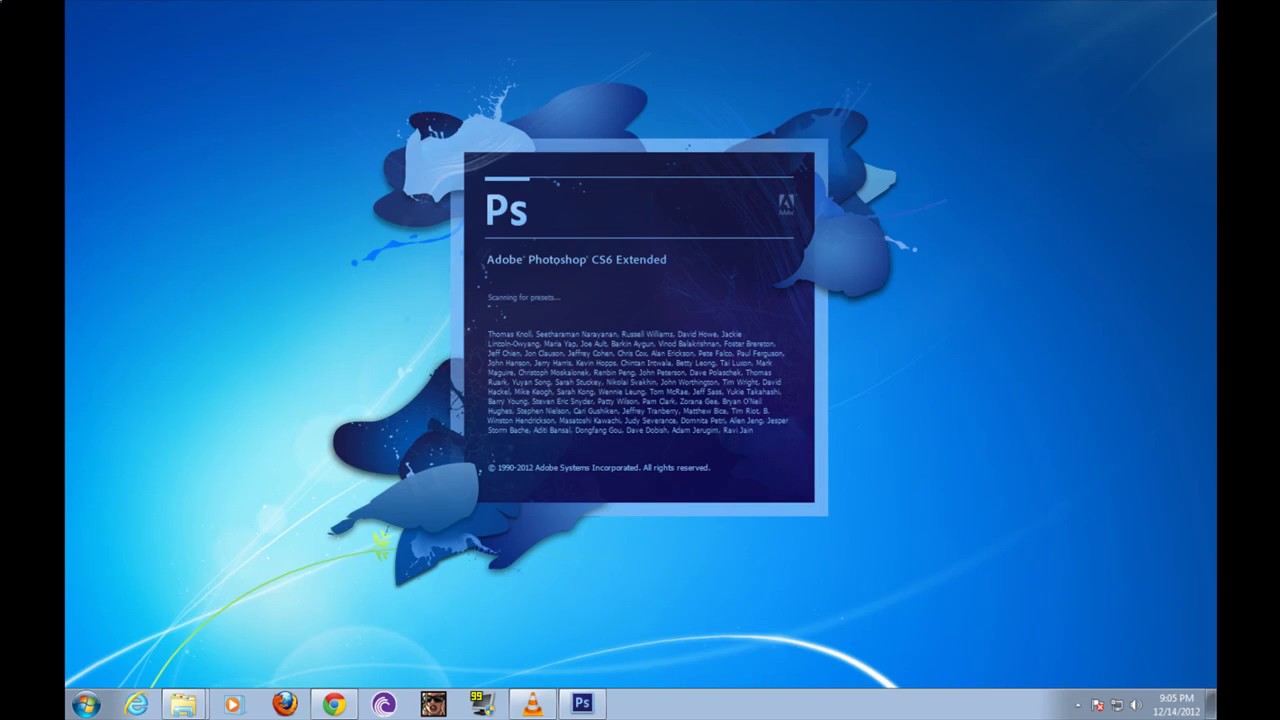Launch Mozilla Firefox from the taskbar
Screen dimensions: 1280x720
(285, 705)
